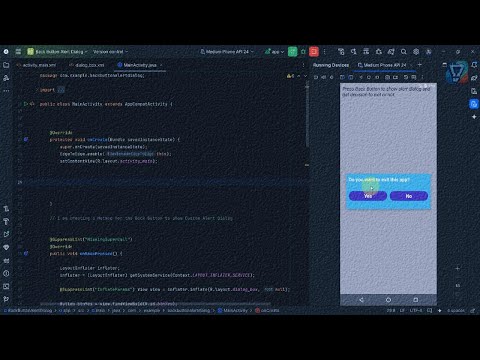The width and height of the screenshot is (480, 360).
Task: Click the warnings count indicator in editor
Action: pyautogui.click(x=290, y=76)
